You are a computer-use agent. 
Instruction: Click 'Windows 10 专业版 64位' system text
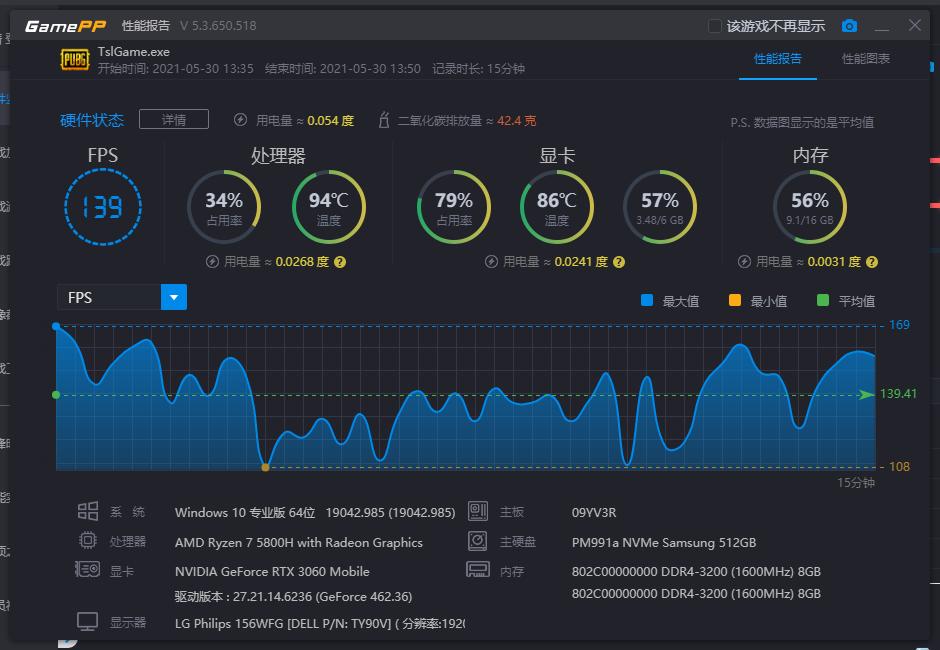point(245,513)
